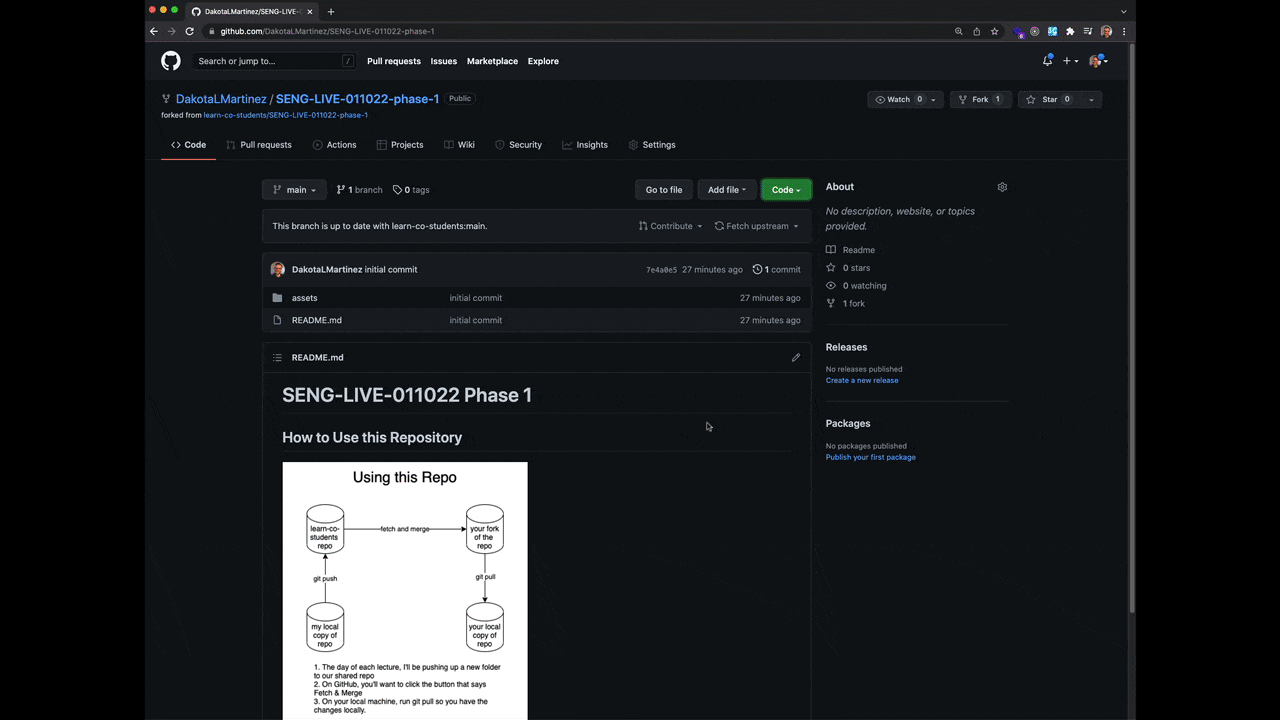The image size is (1280, 720).
Task: Reload the page with the refresh icon
Action: 189,31
